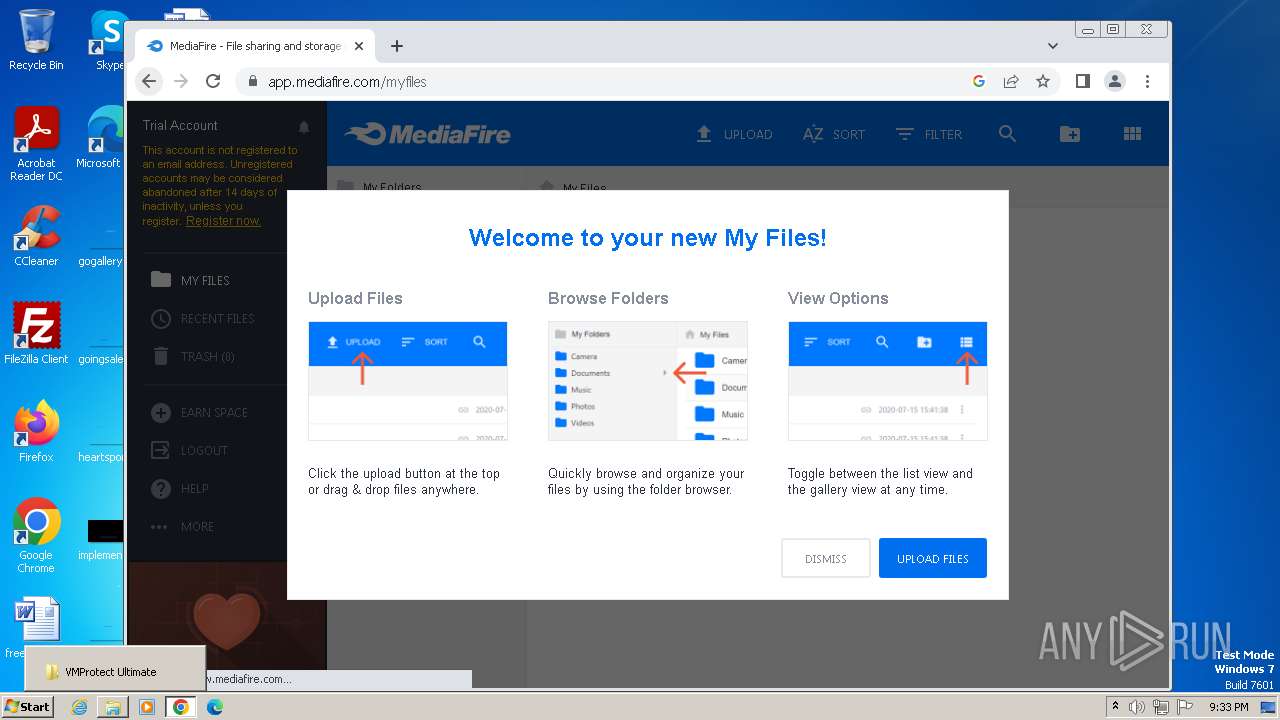Viewport: 1280px width, 720px height.
Task: Open a new Chrome tab
Action: 397,46
